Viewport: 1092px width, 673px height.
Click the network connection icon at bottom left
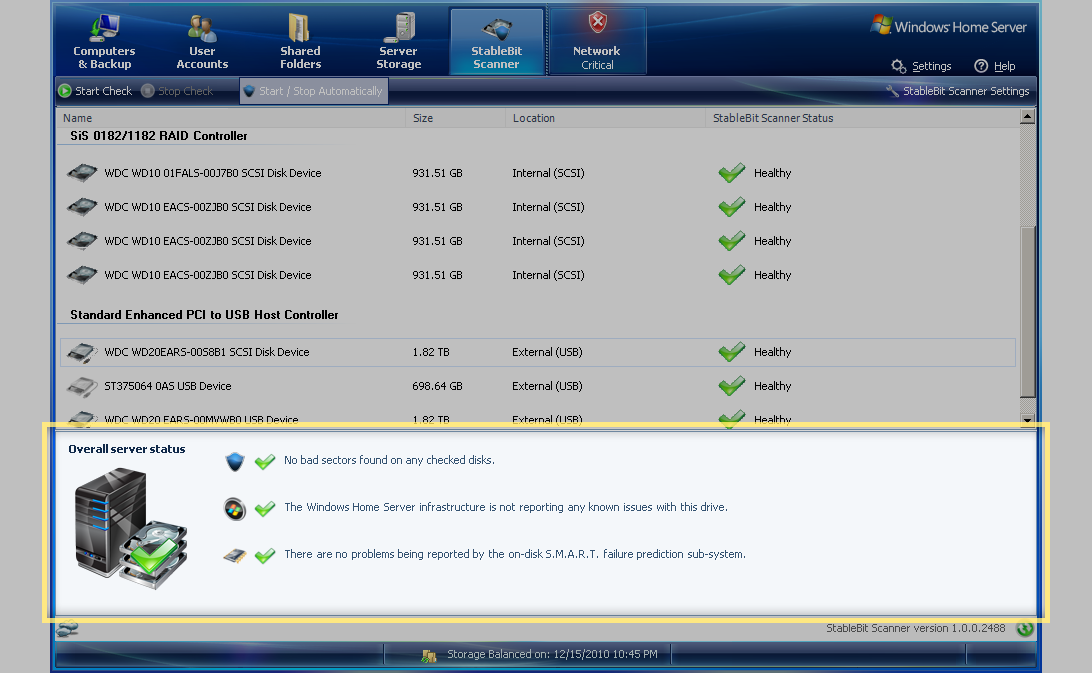click(68, 629)
